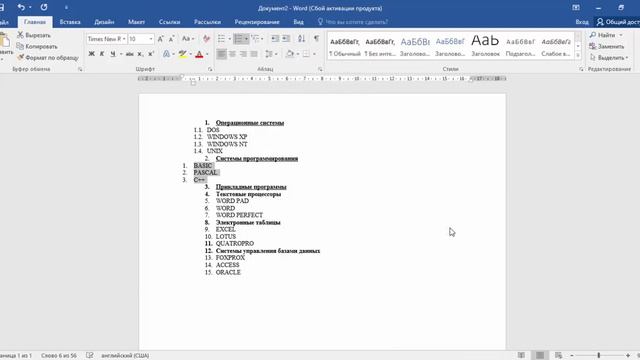Open the change case (Aa) dropdown
The image size is (640, 360).
[x=188, y=39]
